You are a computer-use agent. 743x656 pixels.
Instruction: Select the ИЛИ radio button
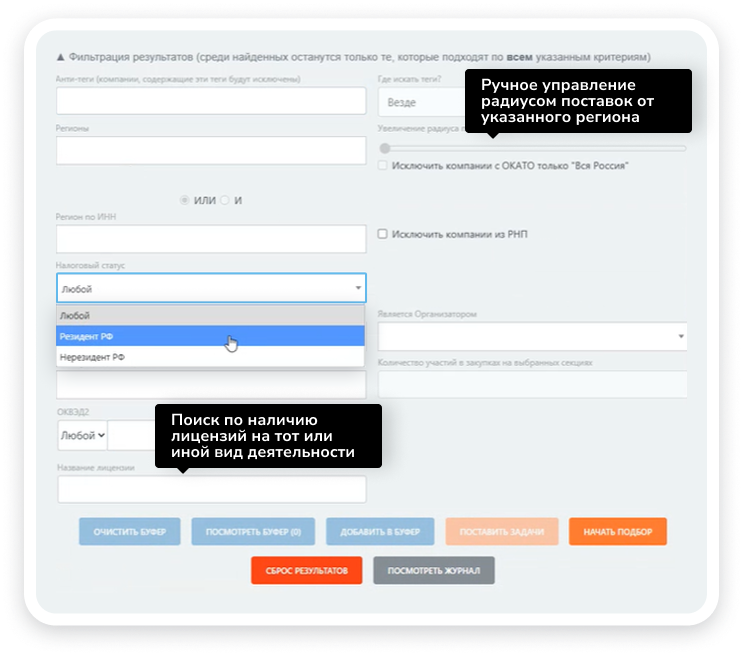pos(184,200)
